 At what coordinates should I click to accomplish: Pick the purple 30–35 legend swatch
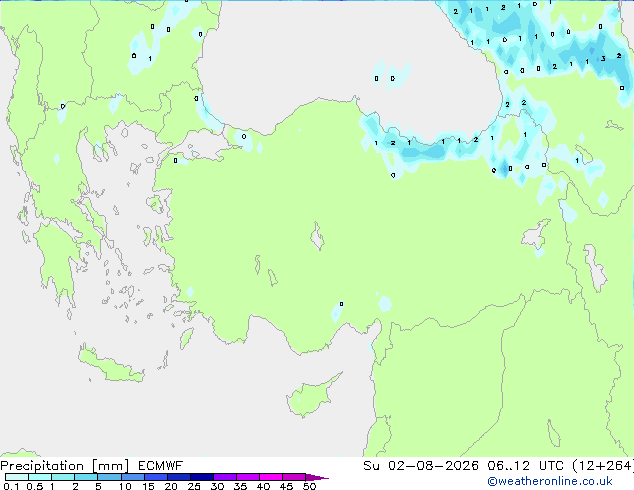(x=225, y=477)
